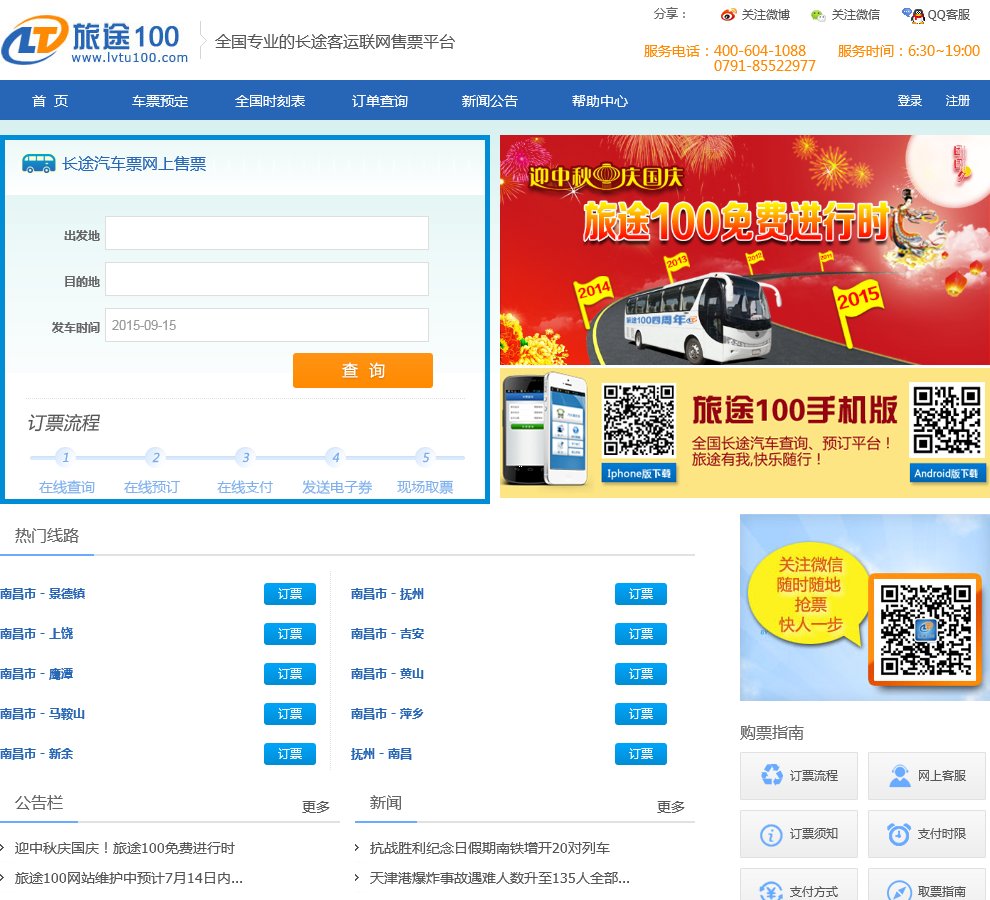Click the 关注微信 promo image in sidebar
This screenshot has height=900, width=990.
[865, 608]
